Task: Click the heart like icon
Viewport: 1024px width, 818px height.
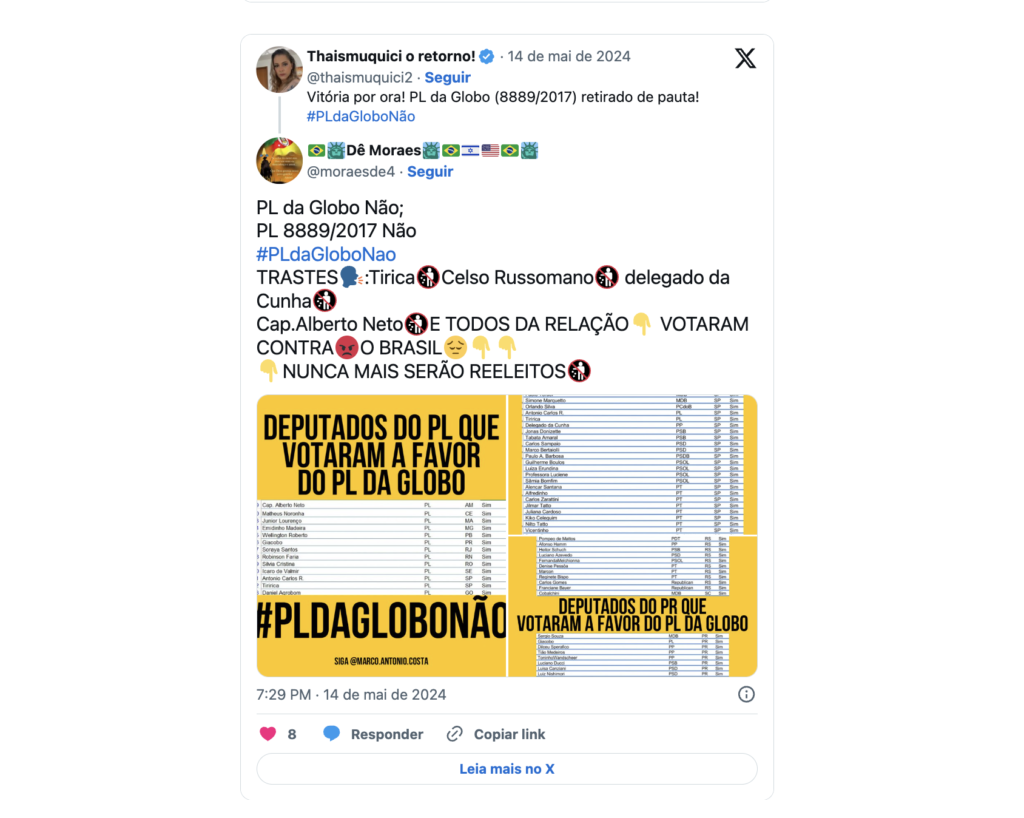Action: 268,734
